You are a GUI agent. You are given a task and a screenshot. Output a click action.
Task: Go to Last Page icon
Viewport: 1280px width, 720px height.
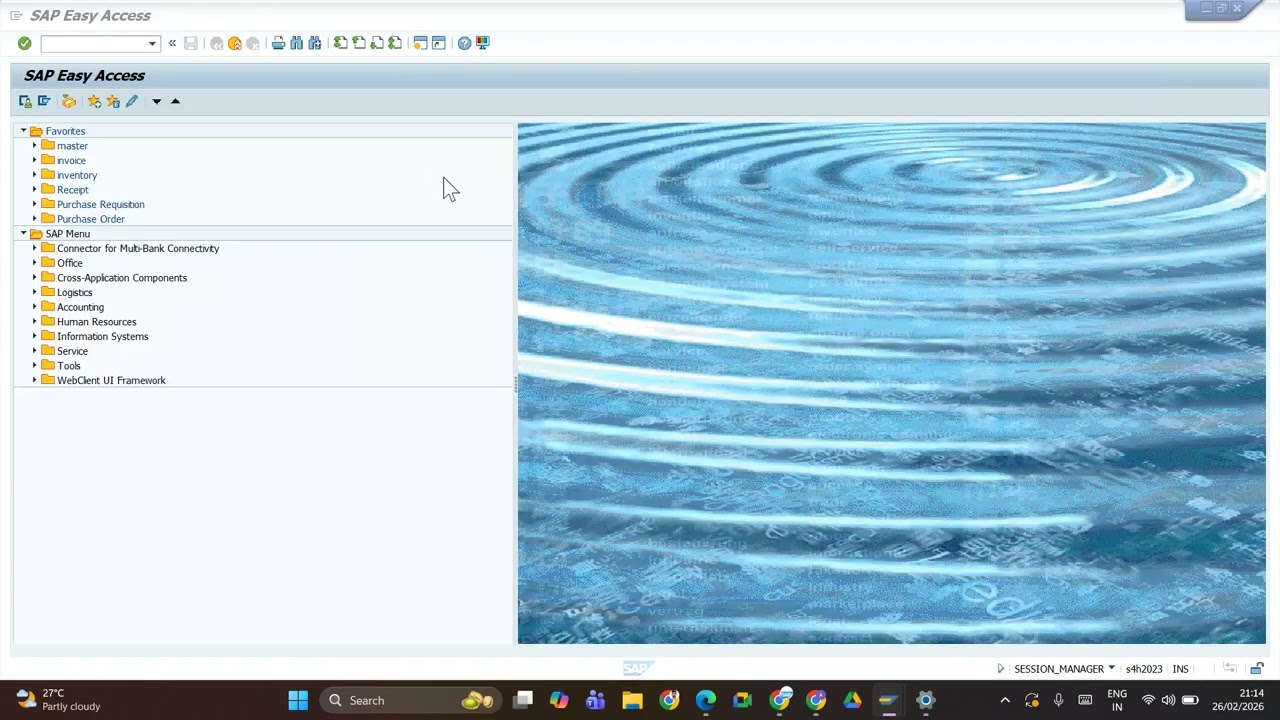coord(395,43)
